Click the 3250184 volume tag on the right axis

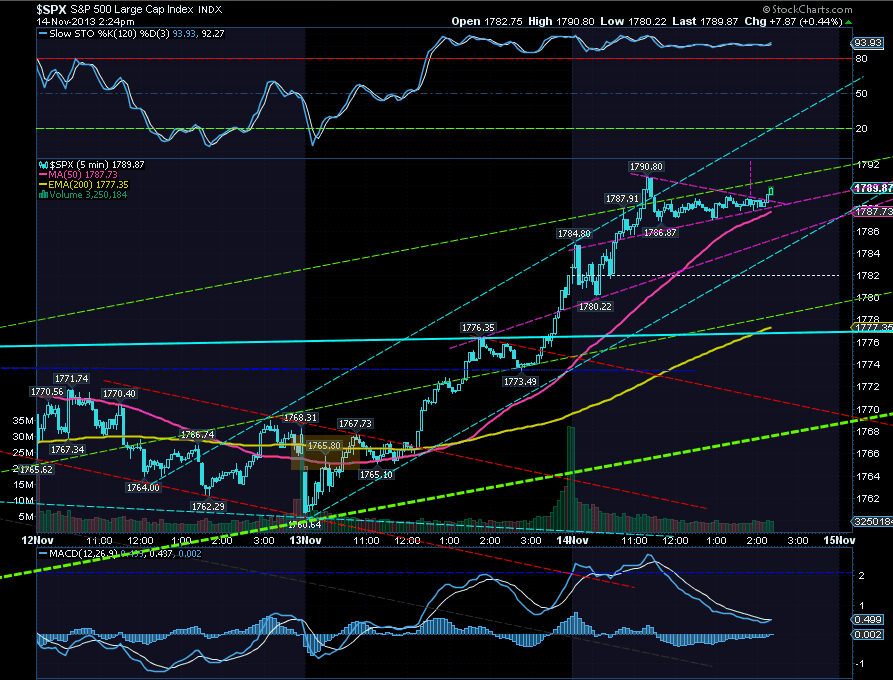pyautogui.click(x=872, y=522)
